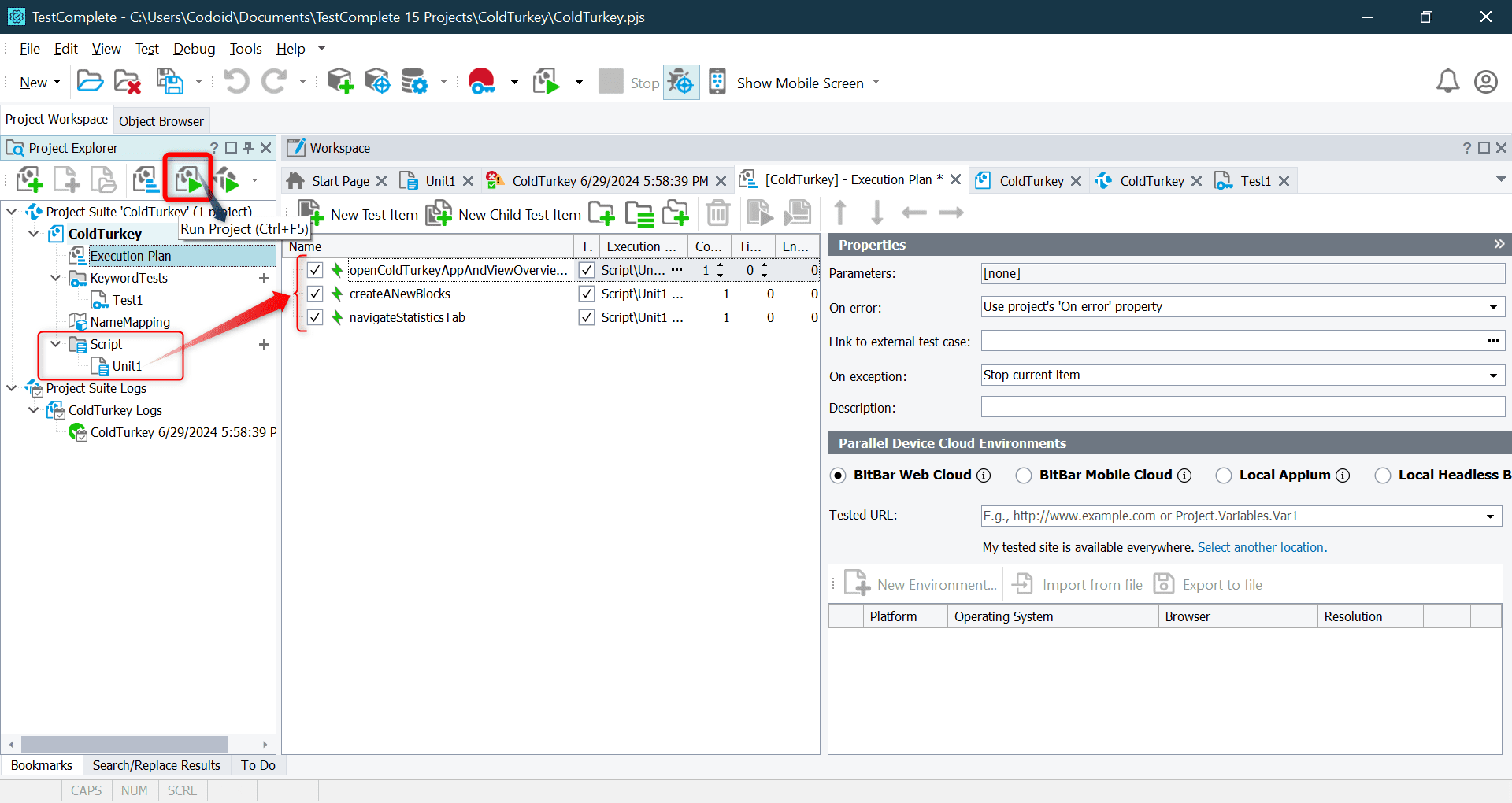This screenshot has width=1512, height=803.
Task: Open the On exception dropdown
Action: 1493,376
